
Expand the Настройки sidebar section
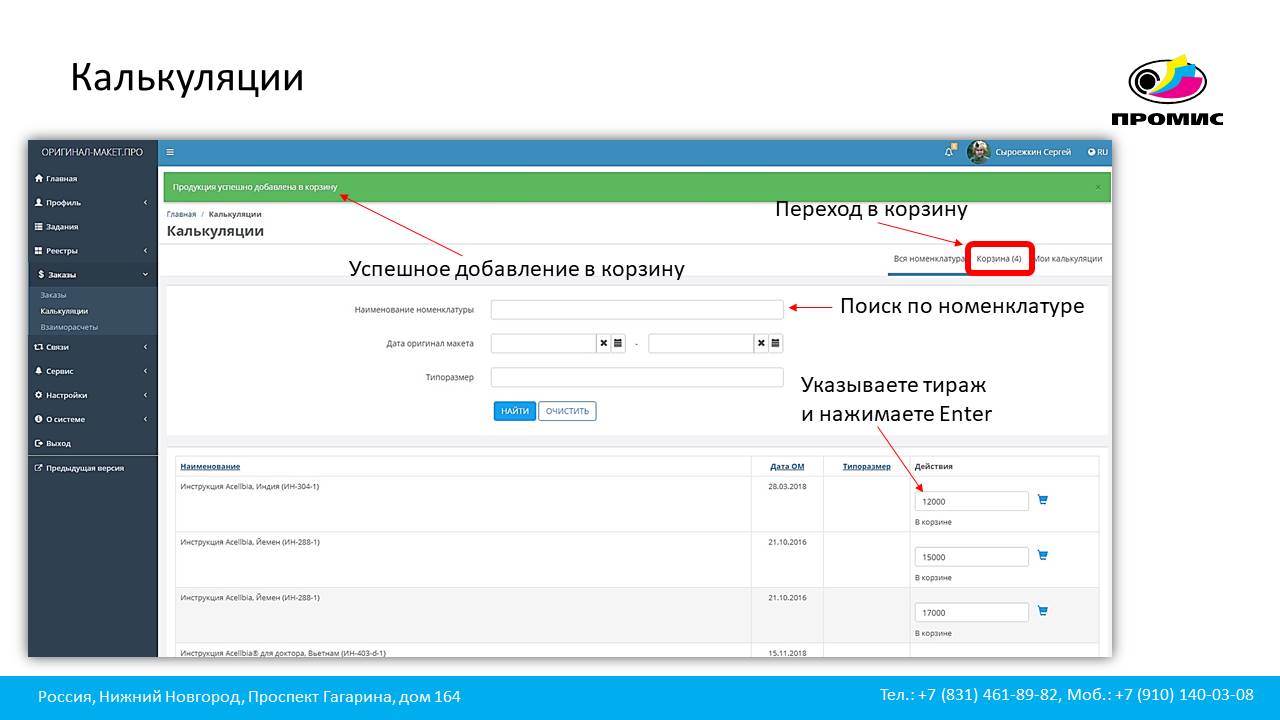92,395
